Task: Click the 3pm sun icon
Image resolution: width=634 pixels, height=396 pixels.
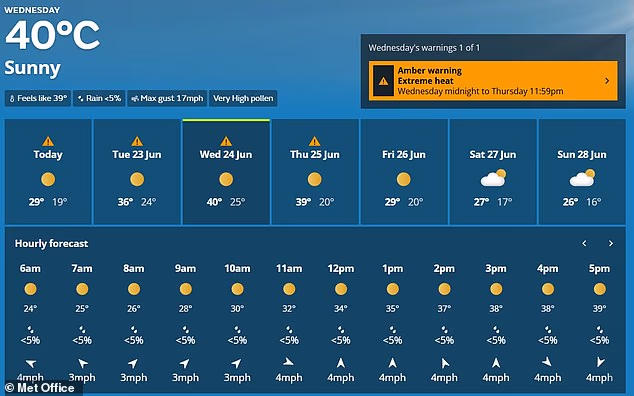Action: (x=496, y=289)
